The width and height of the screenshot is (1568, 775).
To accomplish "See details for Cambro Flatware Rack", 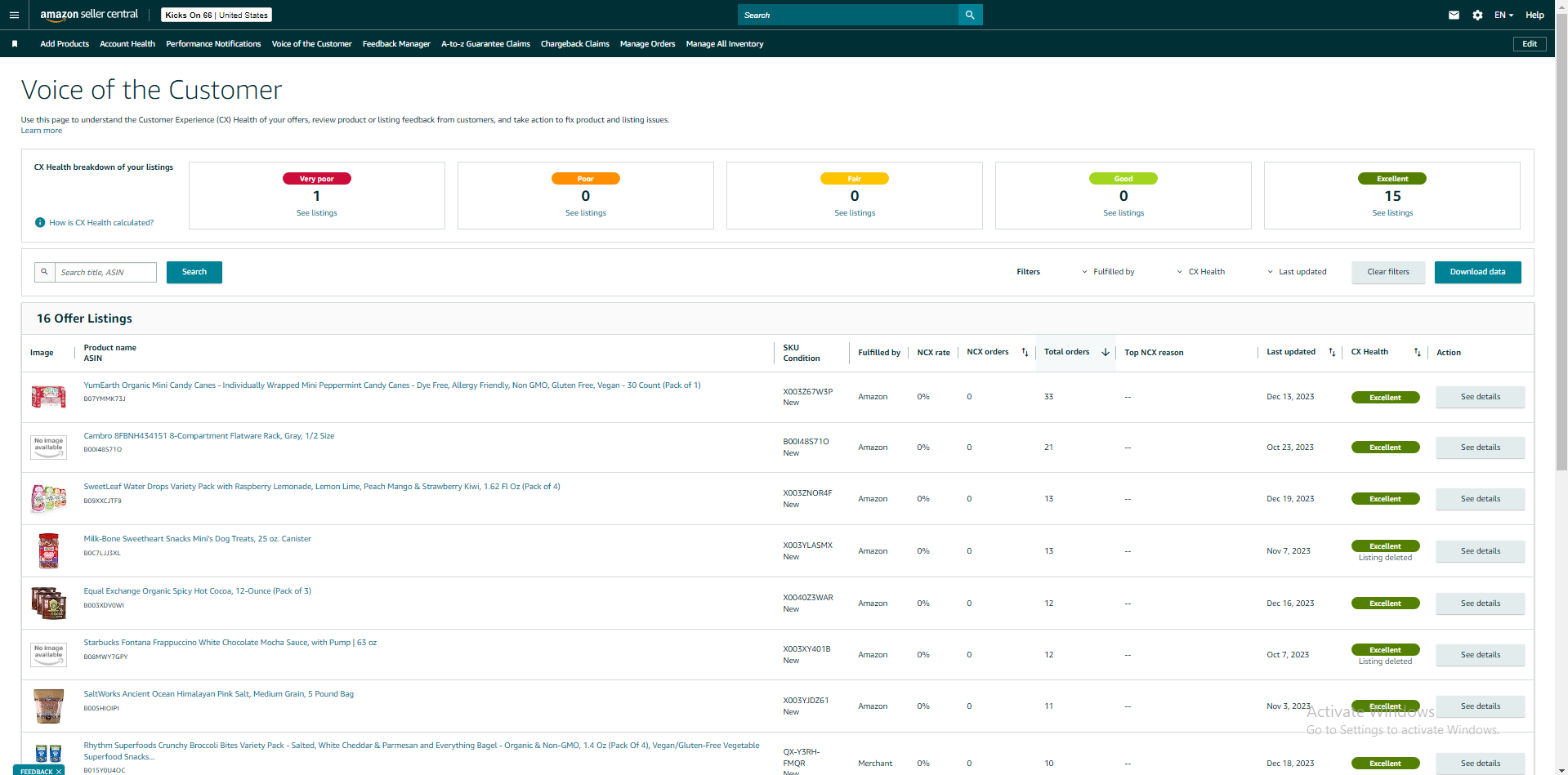I will (1481, 448).
